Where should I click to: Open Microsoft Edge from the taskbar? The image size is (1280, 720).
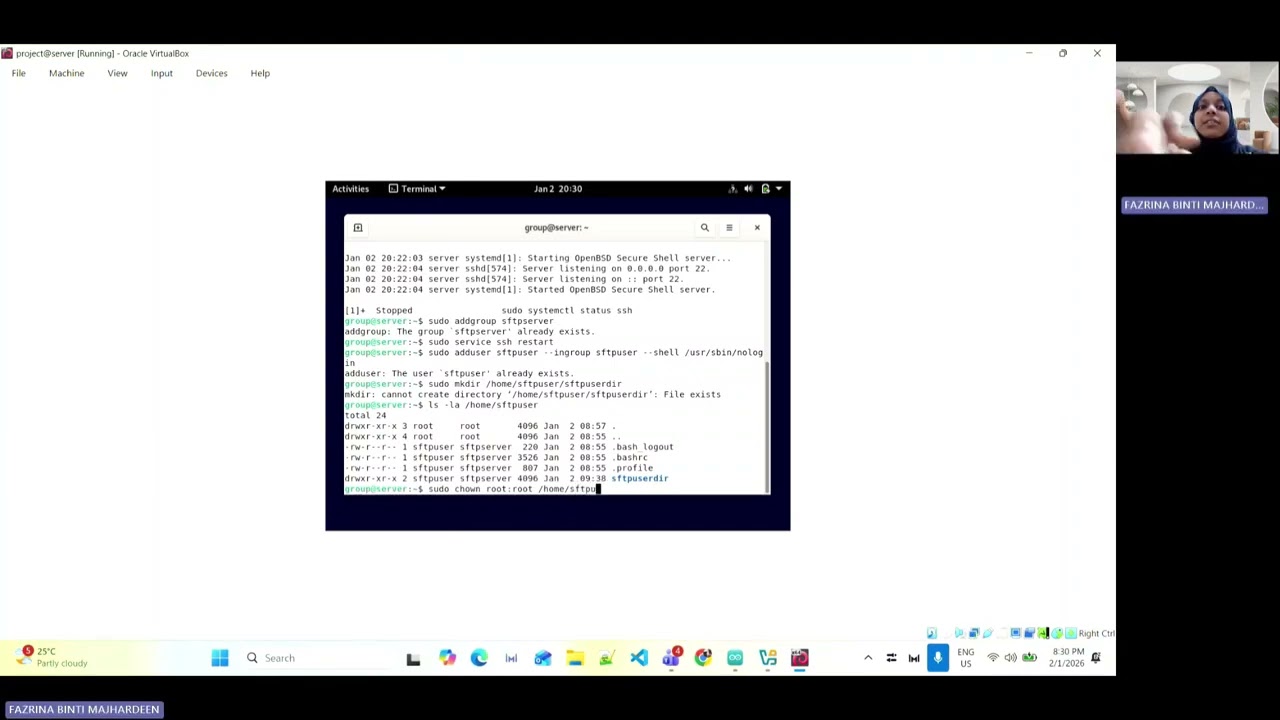coord(479,658)
